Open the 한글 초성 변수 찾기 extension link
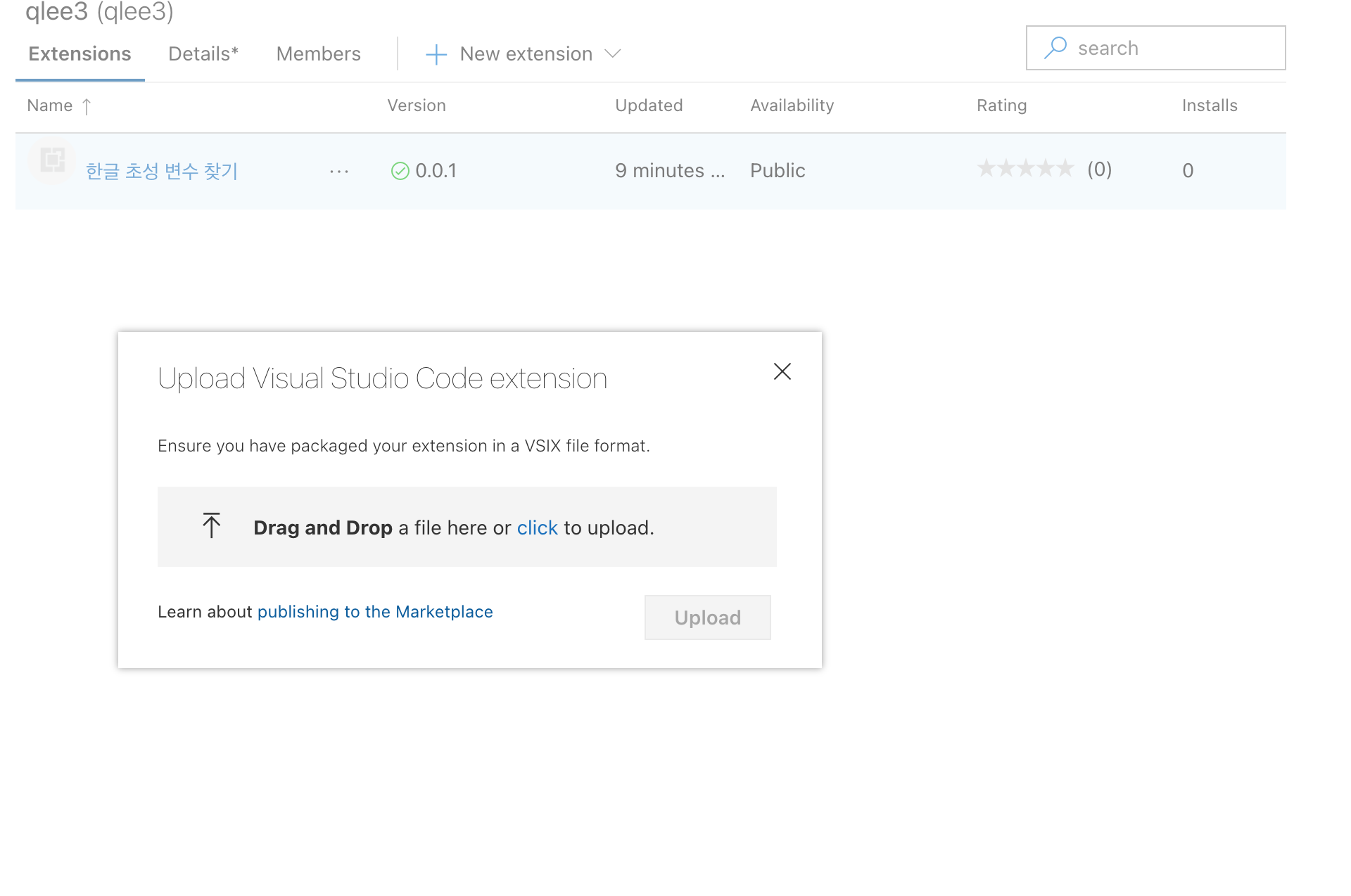This screenshot has height=896, width=1351. (162, 171)
